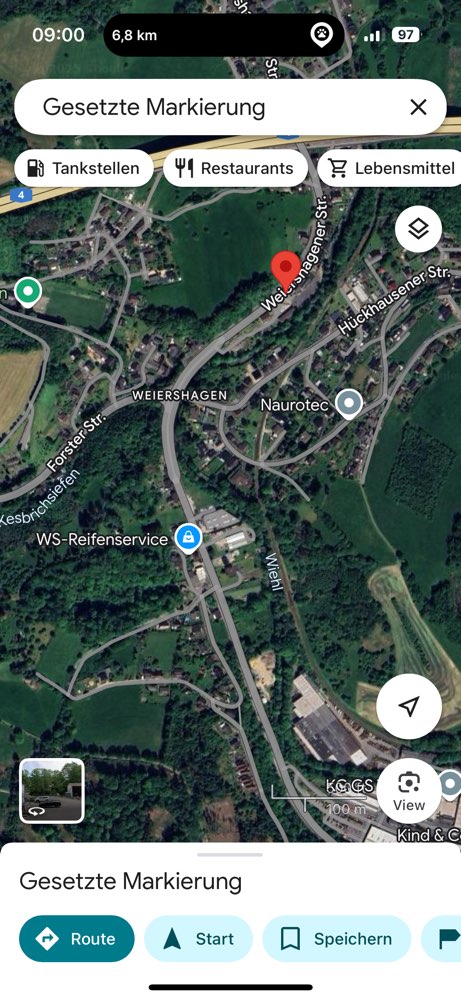Open the Gesetzte Markierung sheet title
The width and height of the screenshot is (461, 1000).
[x=131, y=881]
